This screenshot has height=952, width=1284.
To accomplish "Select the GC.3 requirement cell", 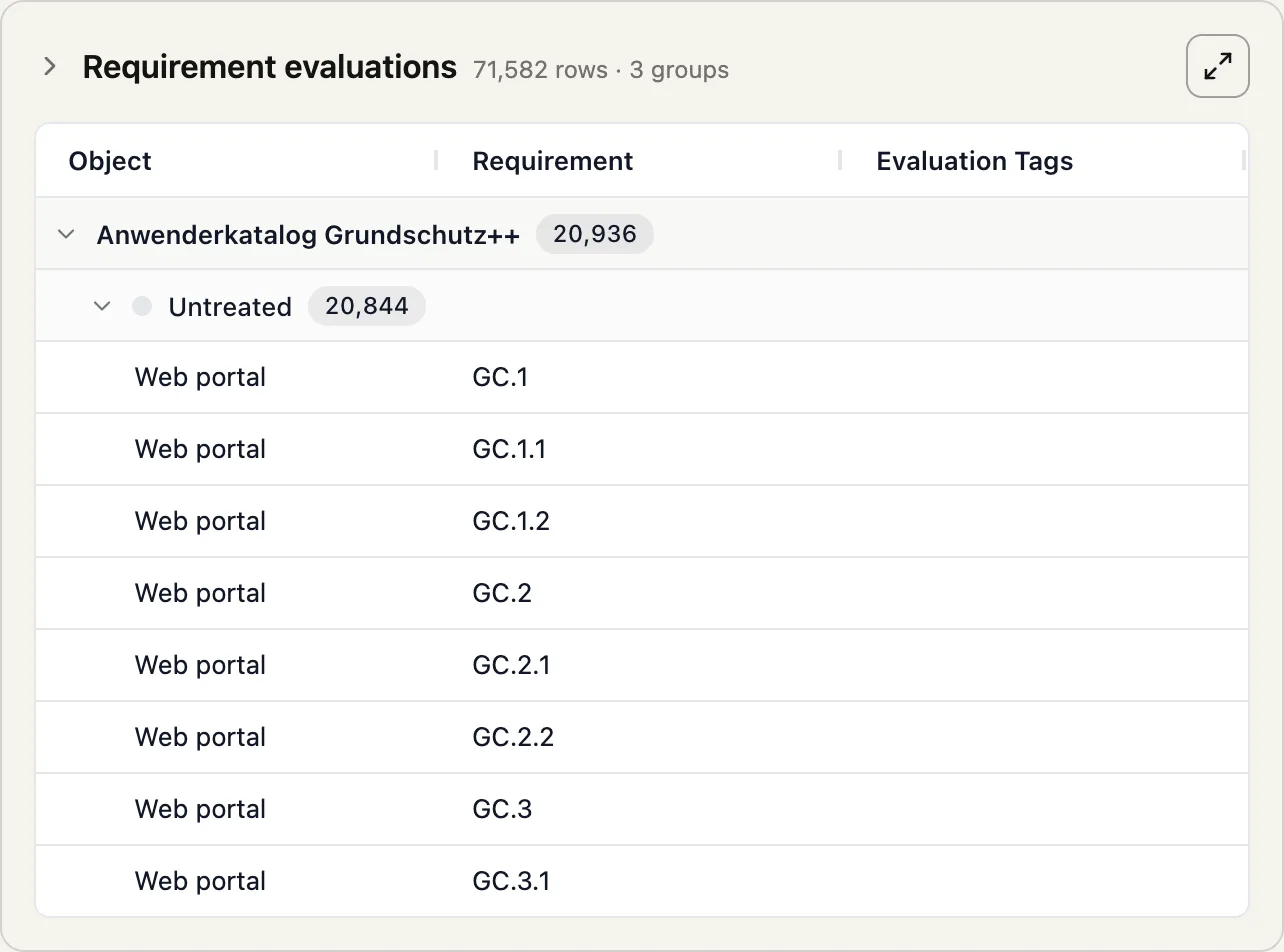I will [x=502, y=809].
